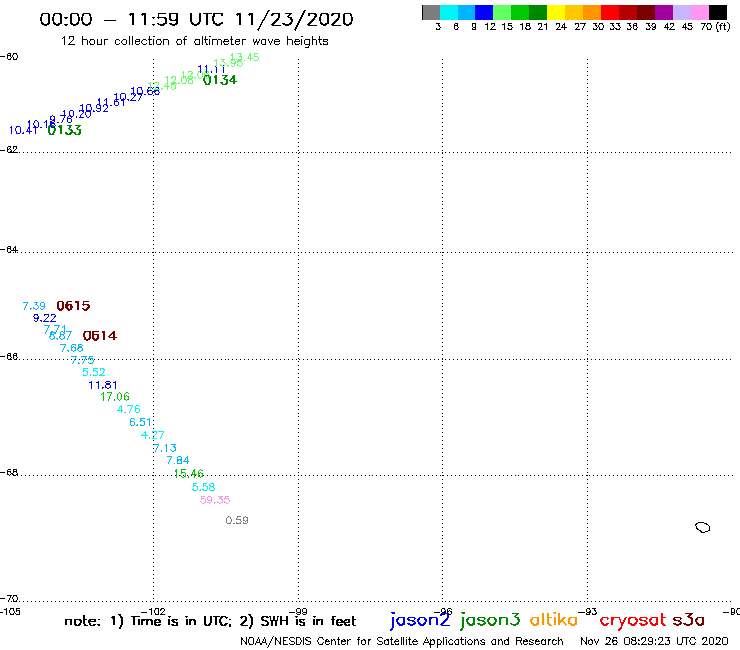The image size is (740, 650).
Task: Click the pink swatch in the color legend
Action: [x=700, y=12]
